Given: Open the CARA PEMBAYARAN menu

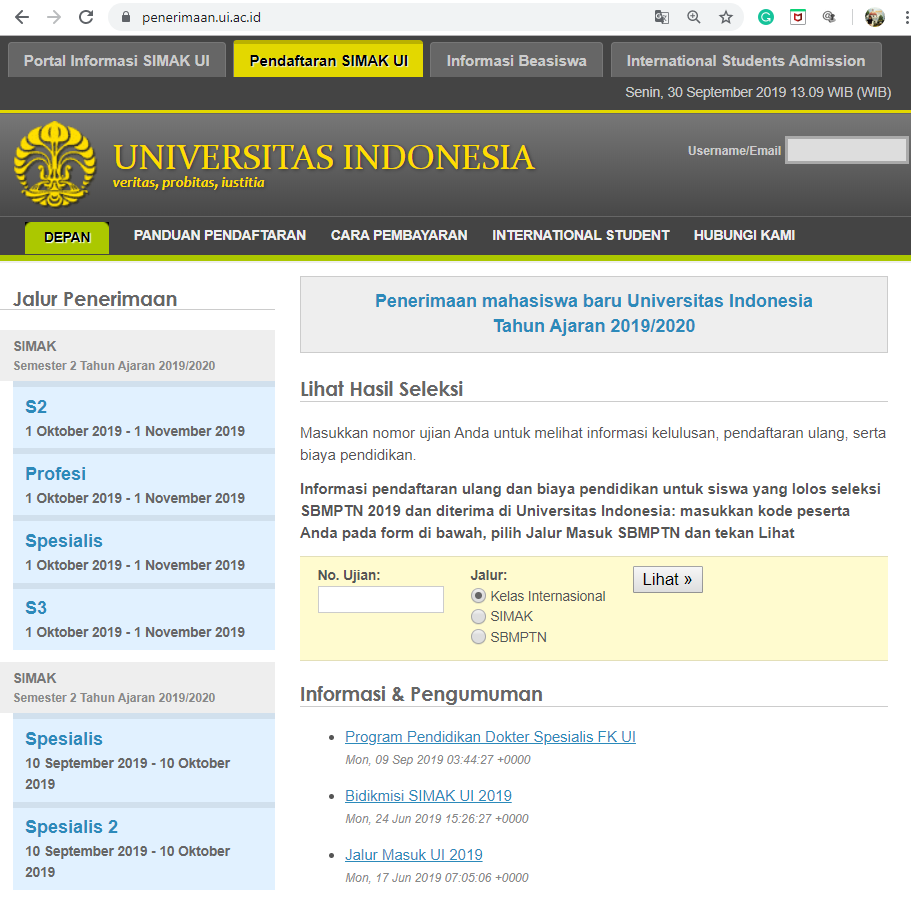Looking at the screenshot, I should click(x=399, y=235).
